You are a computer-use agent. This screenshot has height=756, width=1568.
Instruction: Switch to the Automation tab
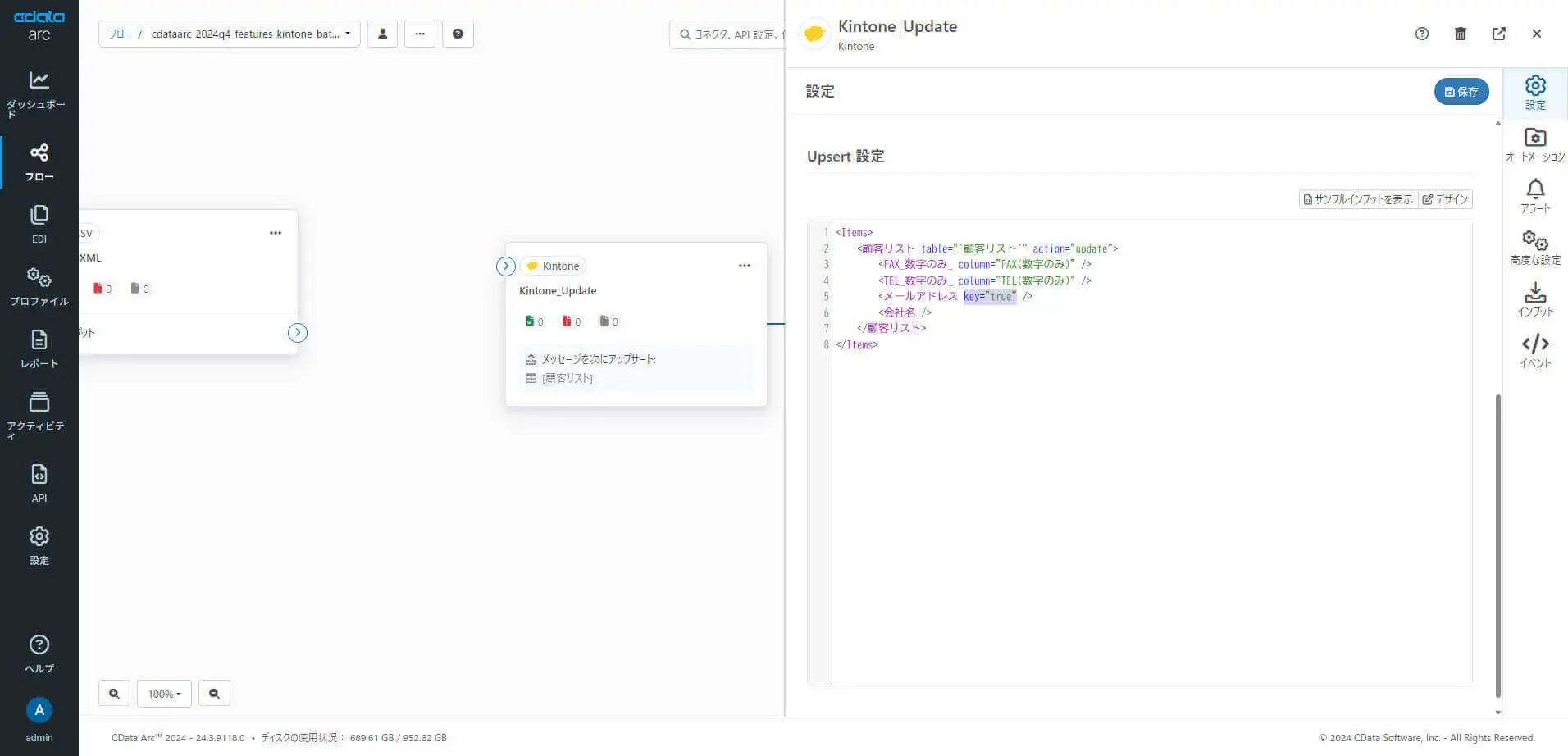pyautogui.click(x=1535, y=144)
